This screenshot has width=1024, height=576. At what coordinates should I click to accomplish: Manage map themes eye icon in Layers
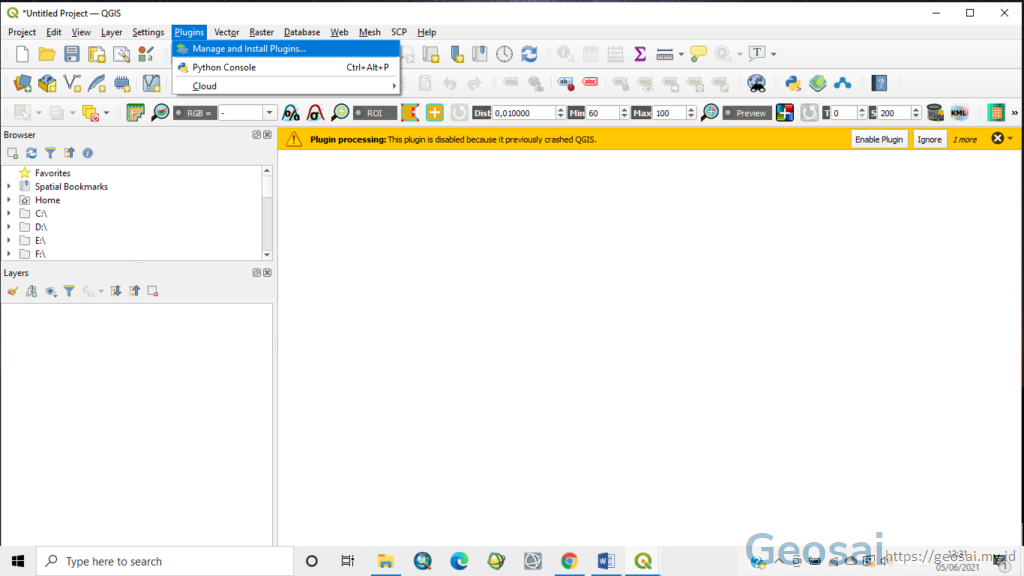point(50,291)
